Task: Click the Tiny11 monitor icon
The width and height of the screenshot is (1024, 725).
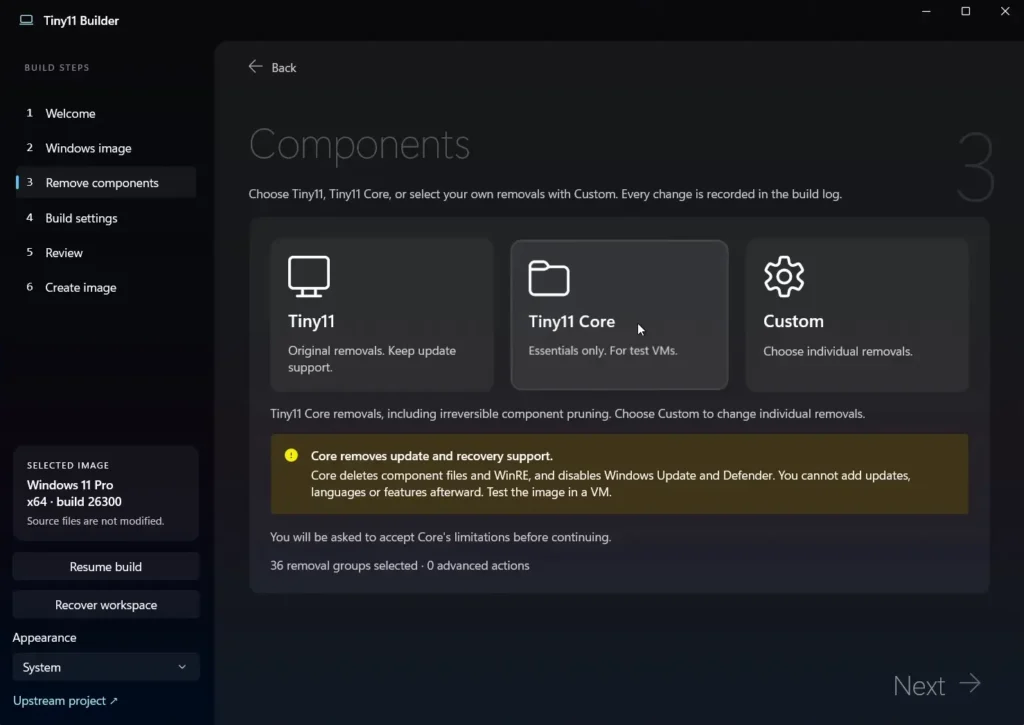Action: pyautogui.click(x=309, y=276)
